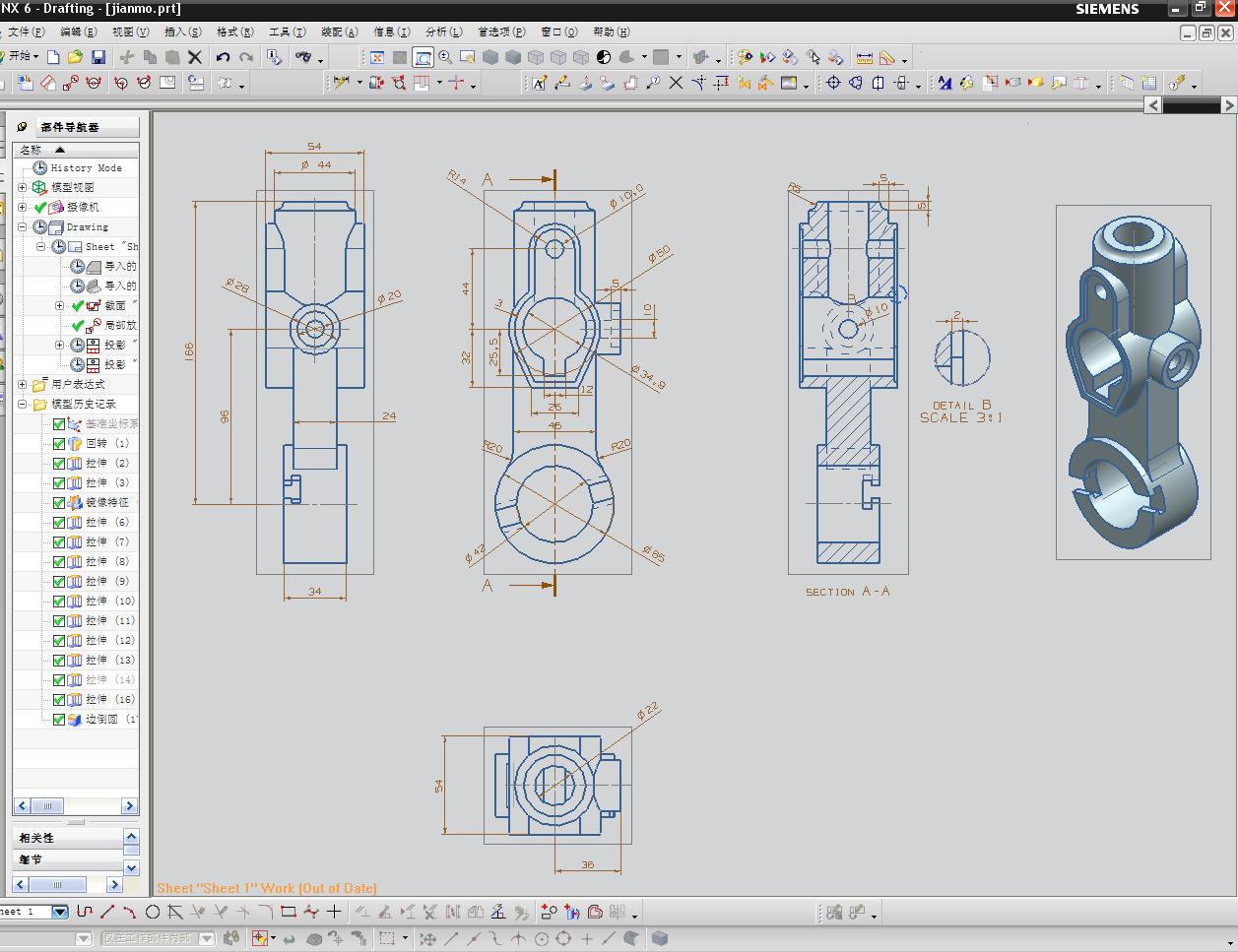Select the sketch Circle tool
The width and height of the screenshot is (1238, 952).
click(153, 912)
